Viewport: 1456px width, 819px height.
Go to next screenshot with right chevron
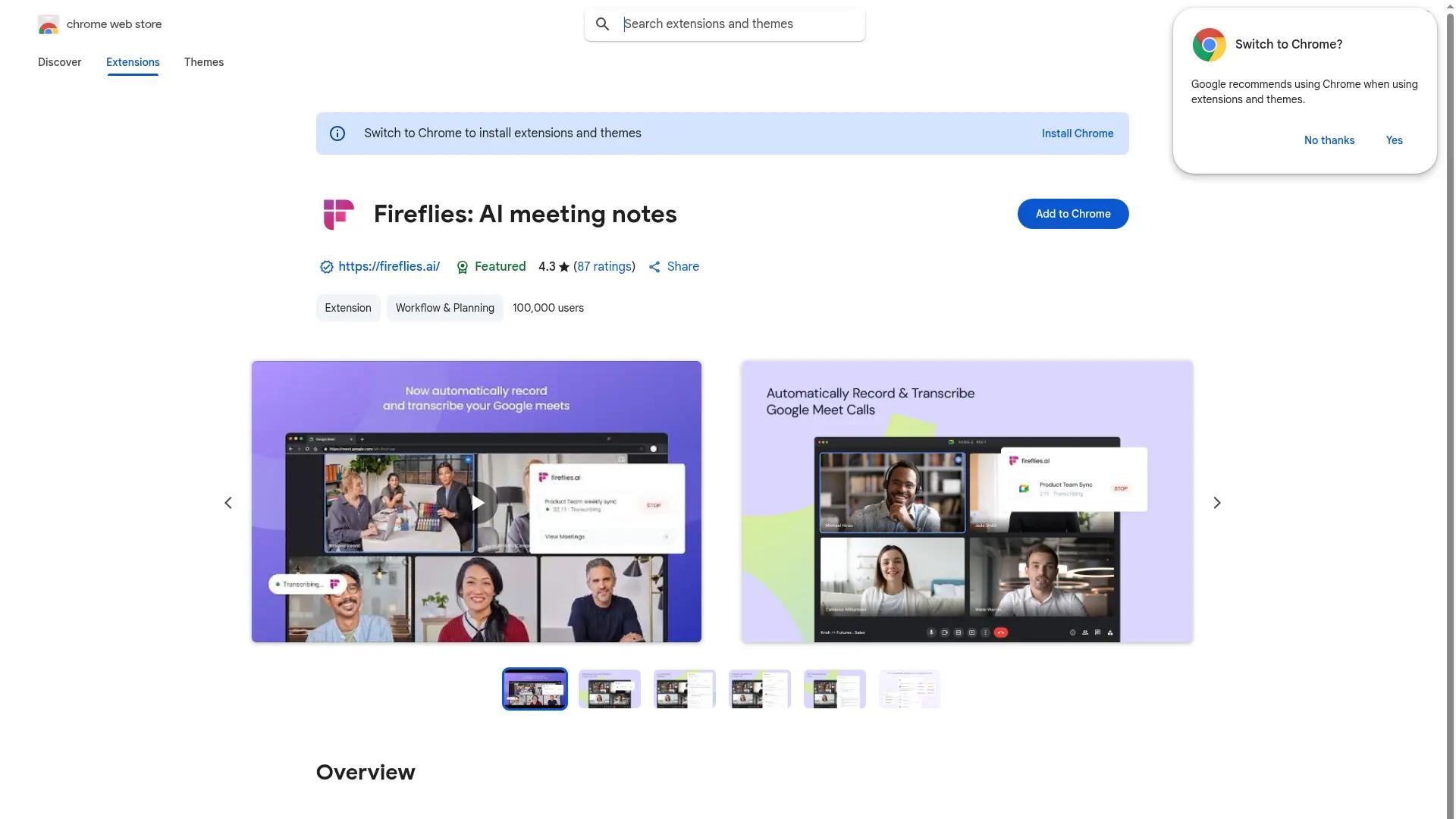(1216, 503)
